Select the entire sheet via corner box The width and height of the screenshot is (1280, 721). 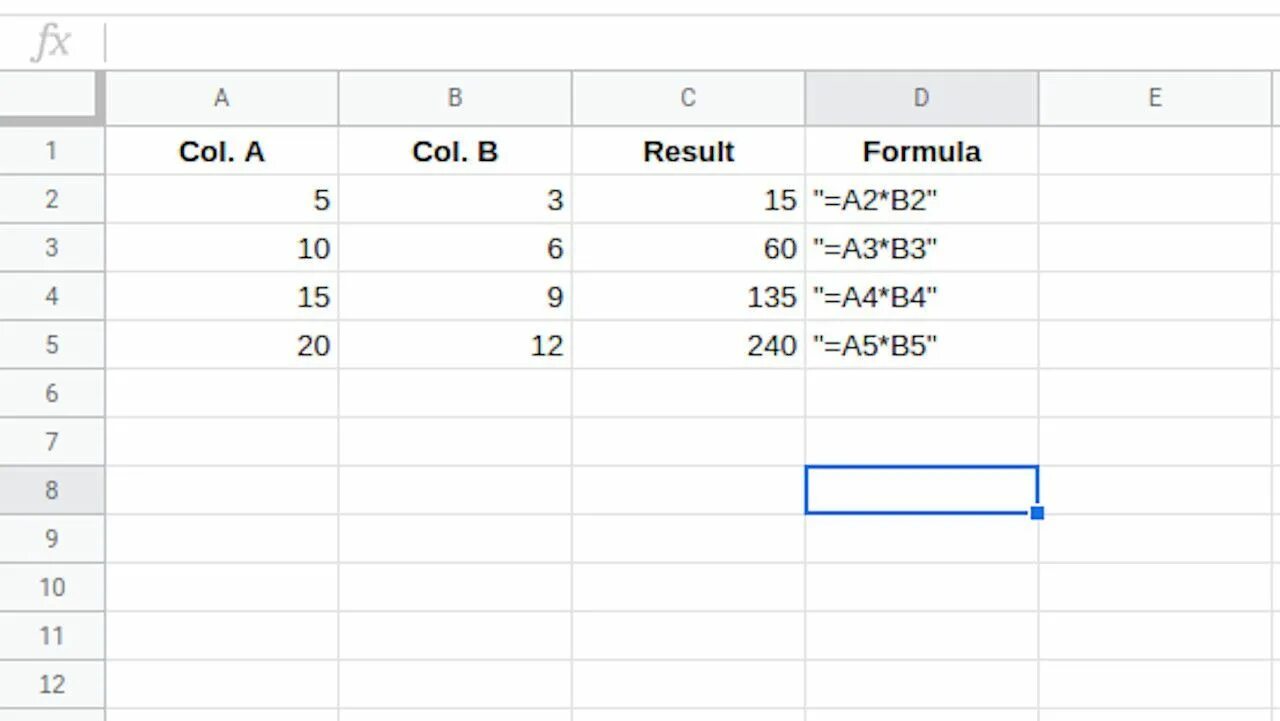click(x=51, y=98)
